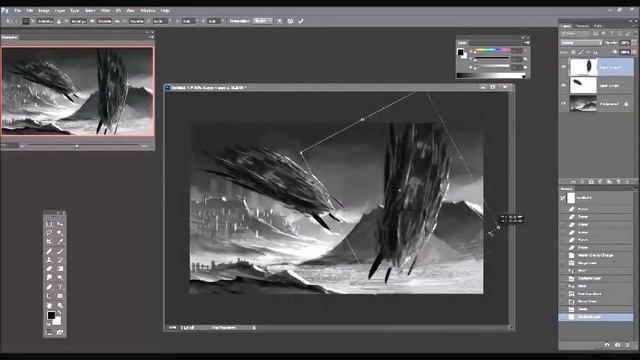This screenshot has height=360, width=640.
Task: Select the Brush tool
Action: [x=60, y=251]
